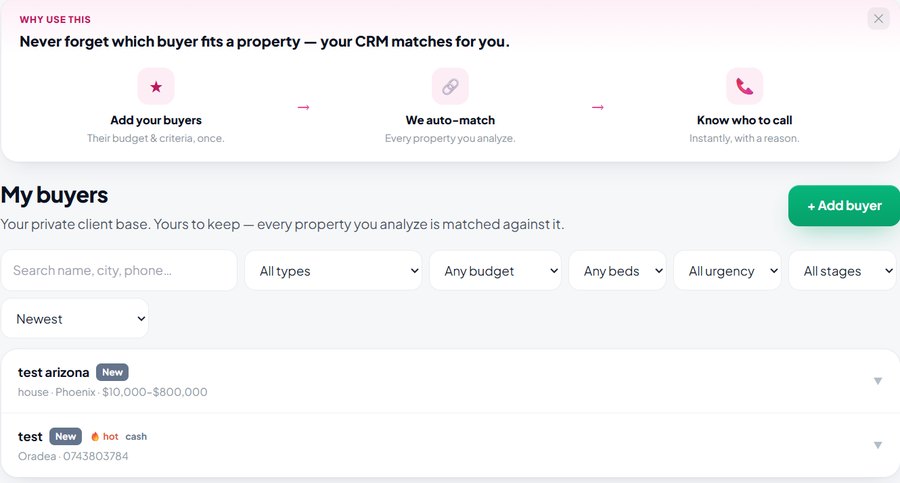Select the test arizona buyer name
900x483 pixels.
pos(53,373)
